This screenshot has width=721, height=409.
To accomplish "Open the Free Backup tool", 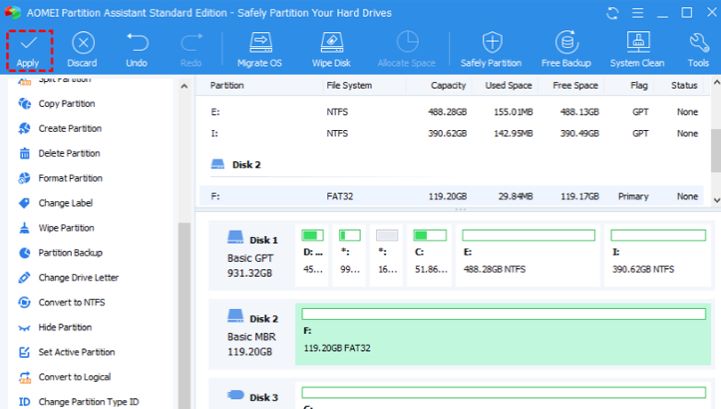I will [x=566, y=50].
